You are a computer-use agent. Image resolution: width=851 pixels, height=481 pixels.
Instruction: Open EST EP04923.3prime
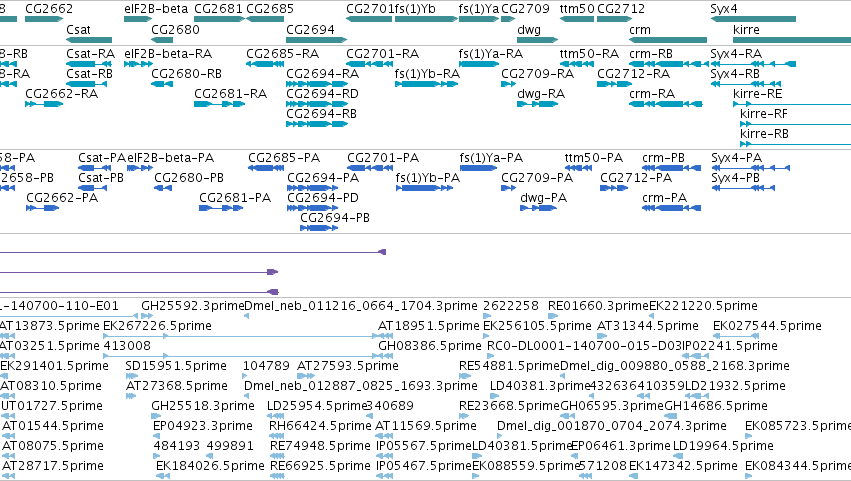point(157,436)
